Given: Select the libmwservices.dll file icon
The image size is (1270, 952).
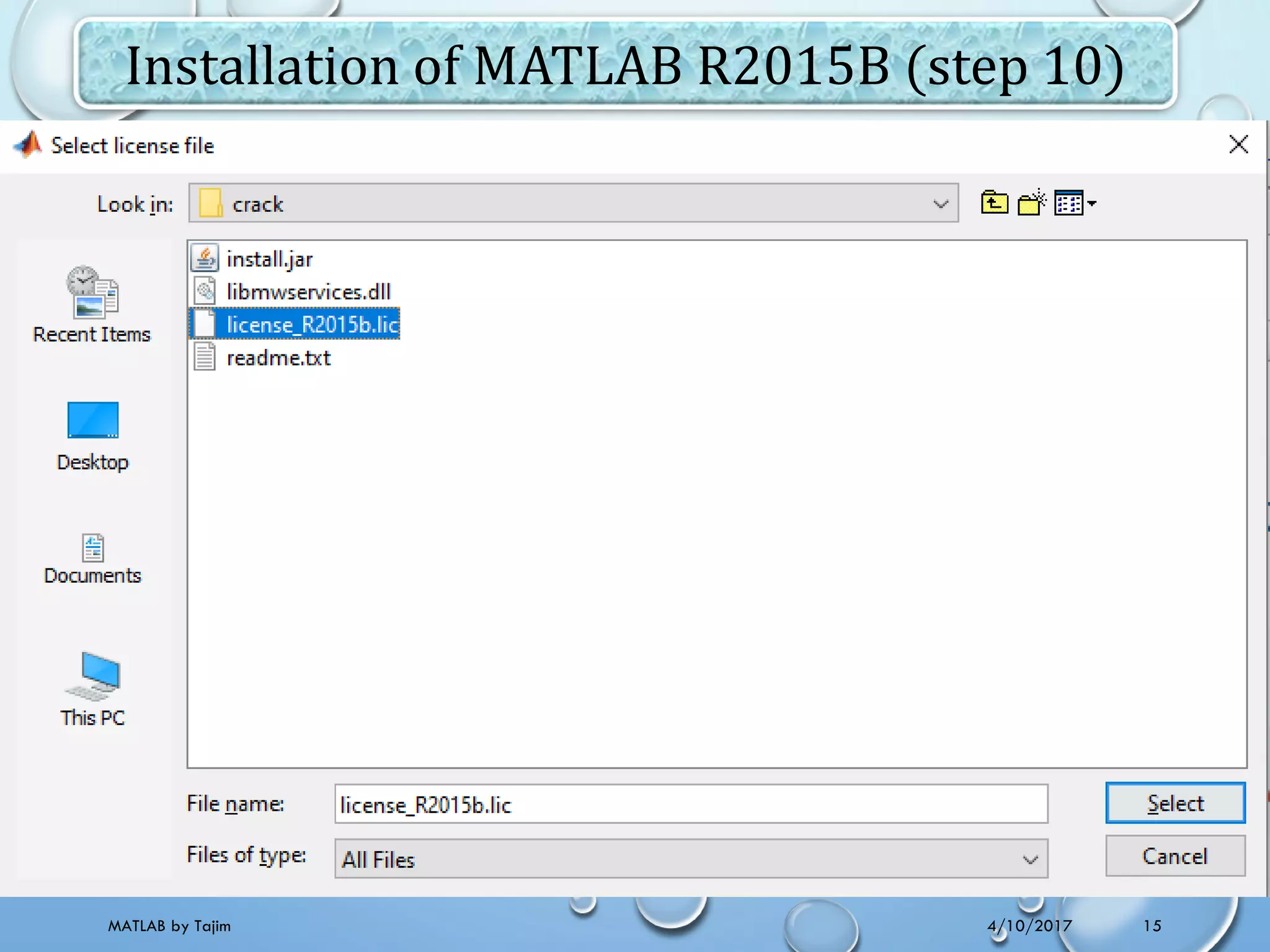Looking at the screenshot, I should click(x=205, y=291).
